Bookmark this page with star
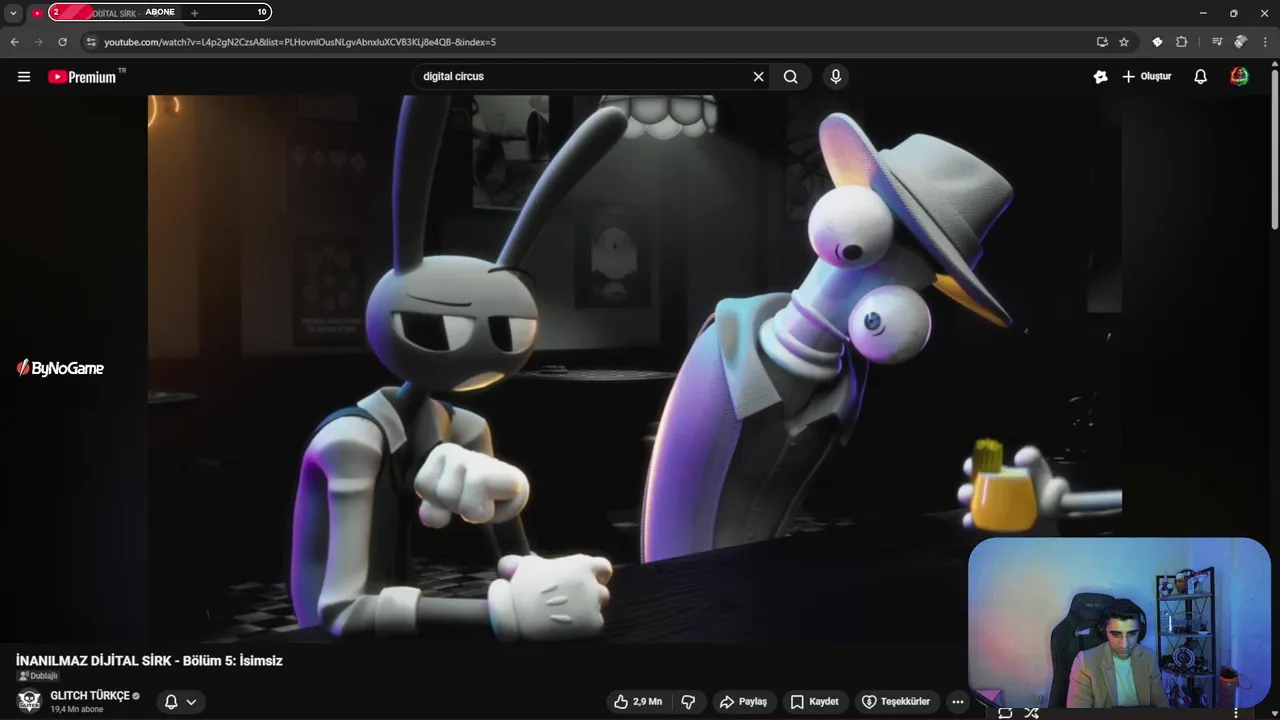 [1124, 42]
